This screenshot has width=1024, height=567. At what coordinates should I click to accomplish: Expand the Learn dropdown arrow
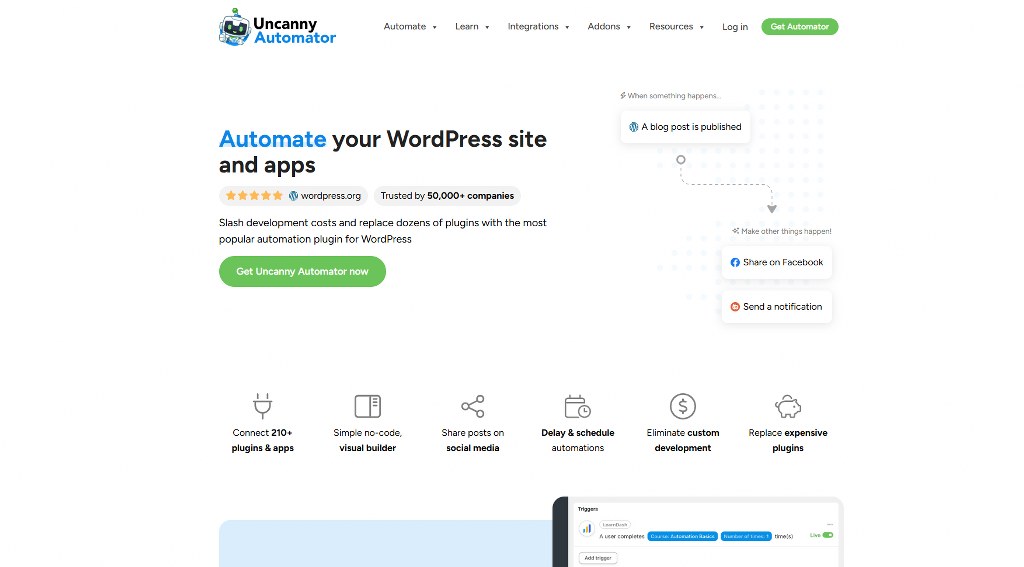tap(487, 27)
